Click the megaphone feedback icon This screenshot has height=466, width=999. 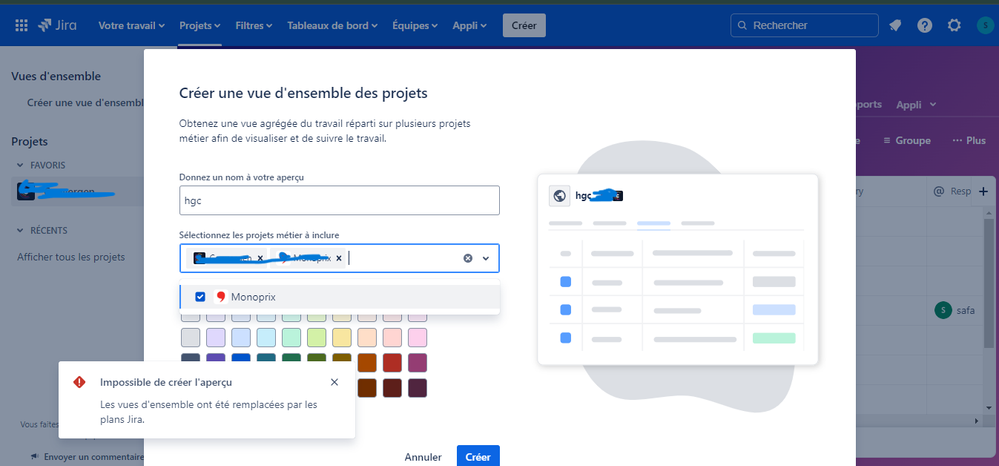[x=34, y=456]
